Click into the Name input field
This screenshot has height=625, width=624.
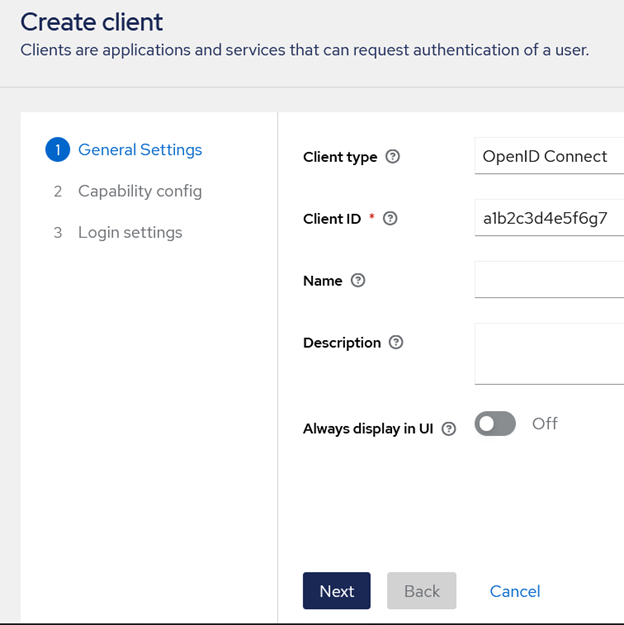pos(549,279)
